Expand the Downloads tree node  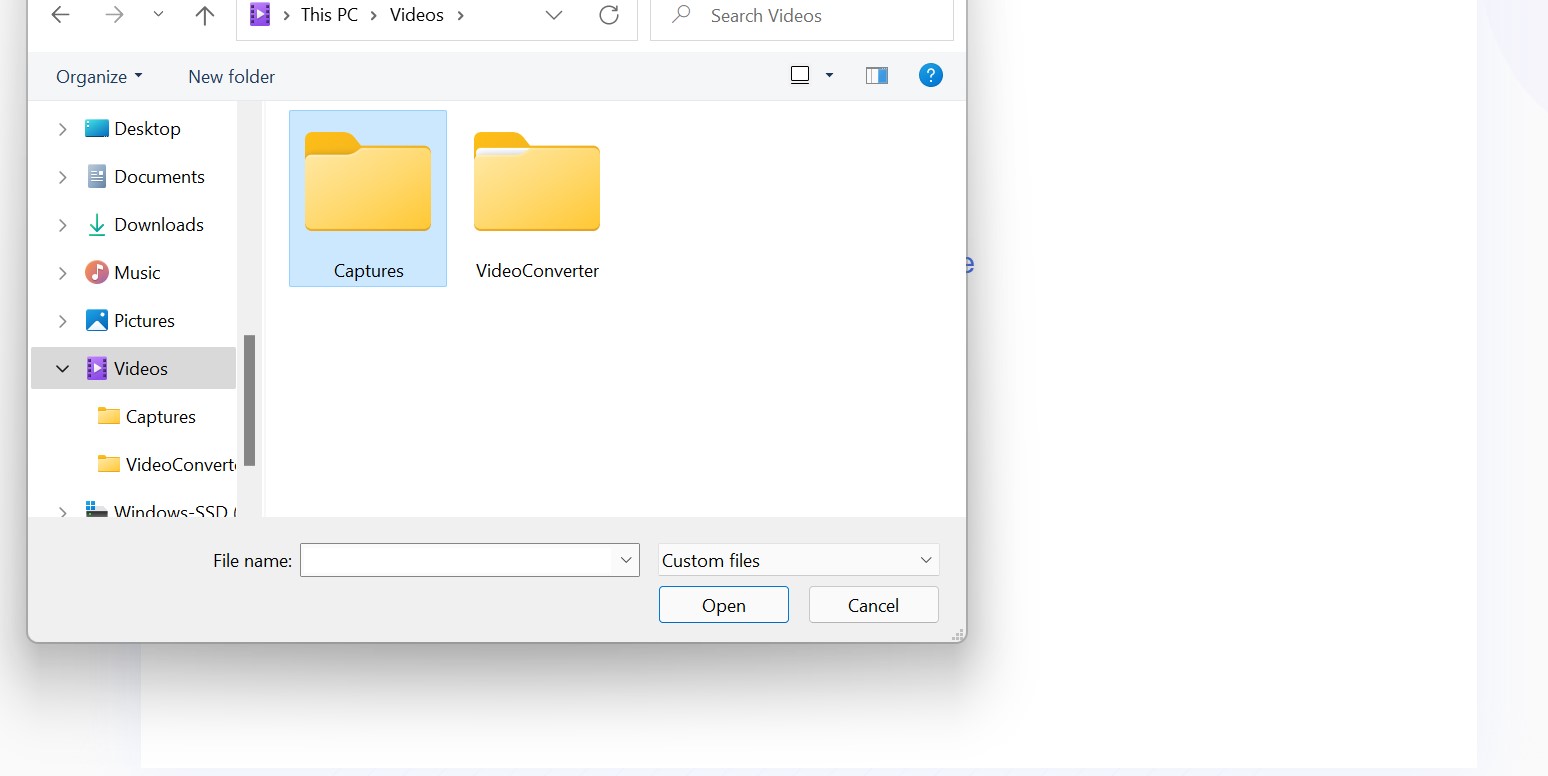coord(62,225)
